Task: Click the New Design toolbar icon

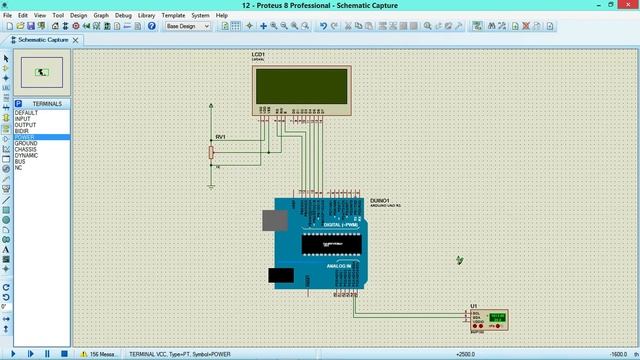Action: pos(10,26)
